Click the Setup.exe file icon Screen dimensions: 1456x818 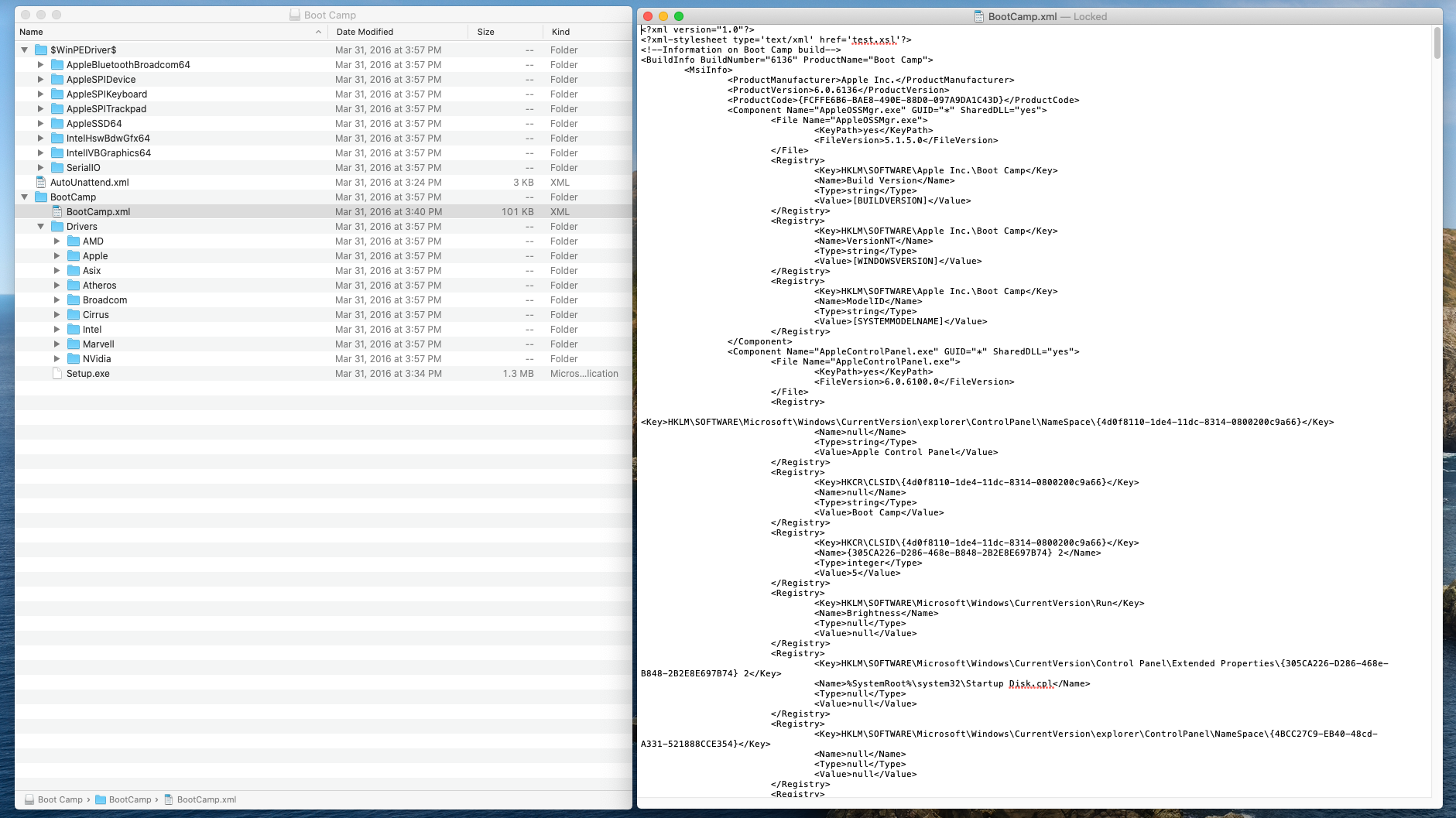57,374
